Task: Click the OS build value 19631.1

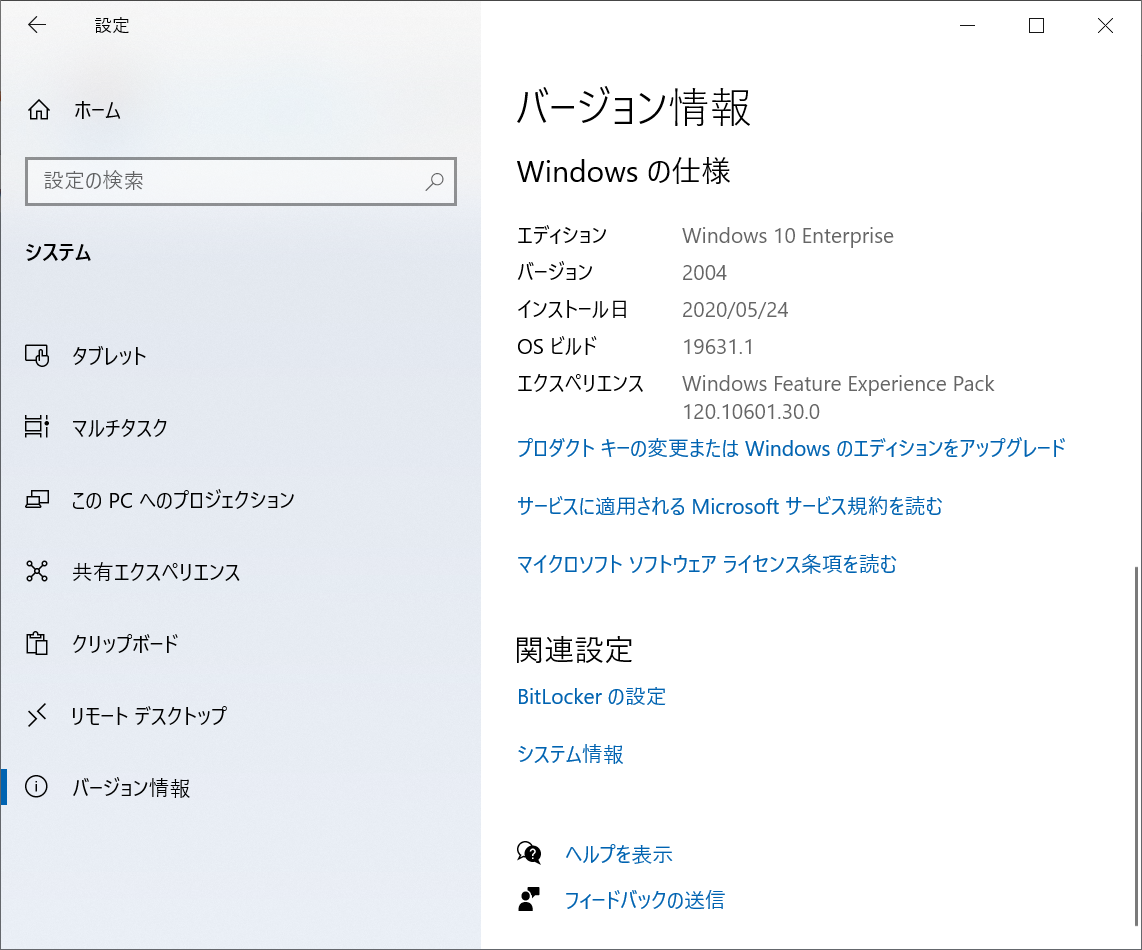Action: (x=717, y=347)
